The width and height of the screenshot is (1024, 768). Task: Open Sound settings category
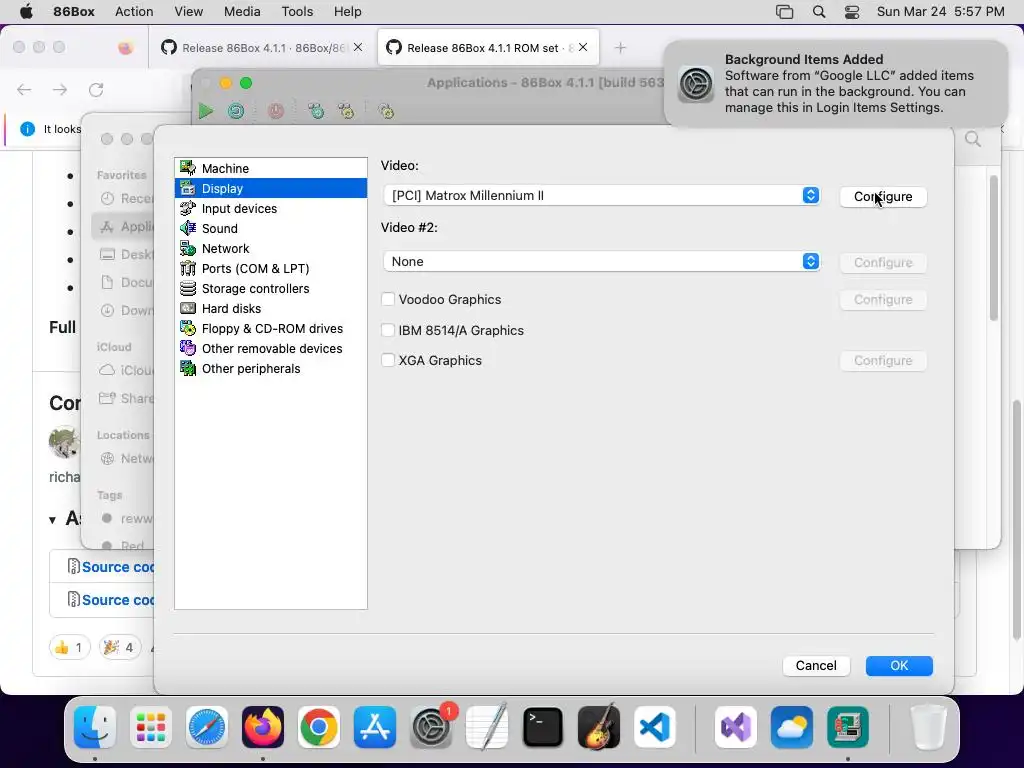click(270, 229)
